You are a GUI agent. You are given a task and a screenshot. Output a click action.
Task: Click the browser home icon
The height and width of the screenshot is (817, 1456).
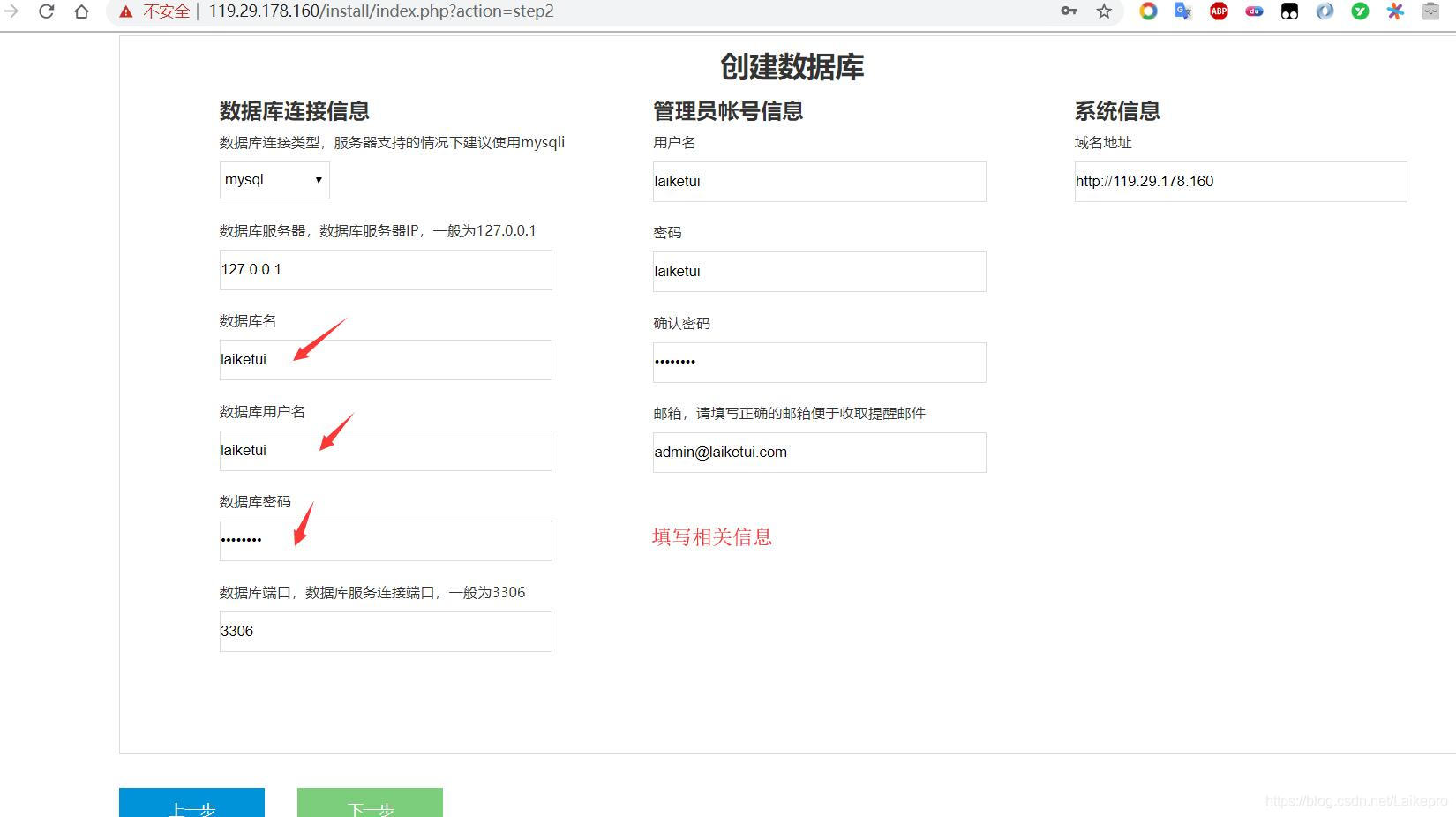pos(80,11)
